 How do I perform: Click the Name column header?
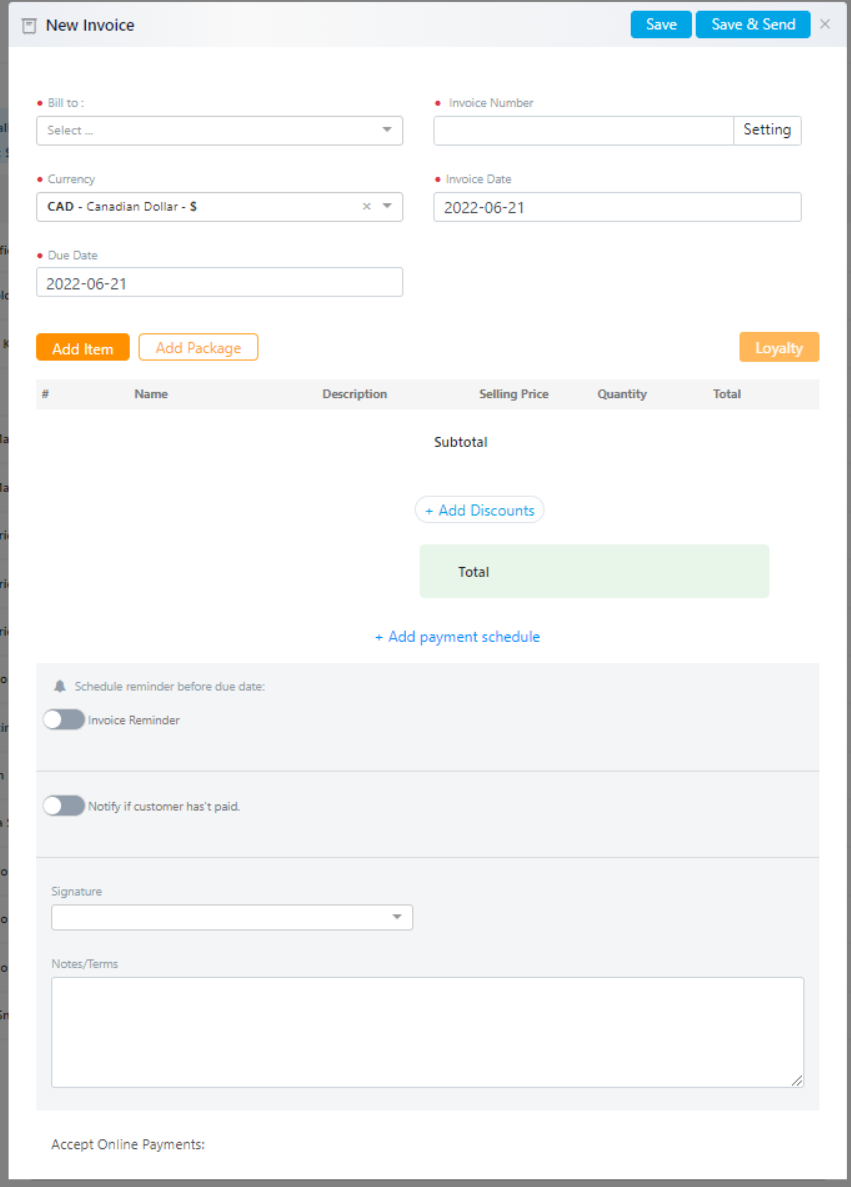[x=151, y=394]
